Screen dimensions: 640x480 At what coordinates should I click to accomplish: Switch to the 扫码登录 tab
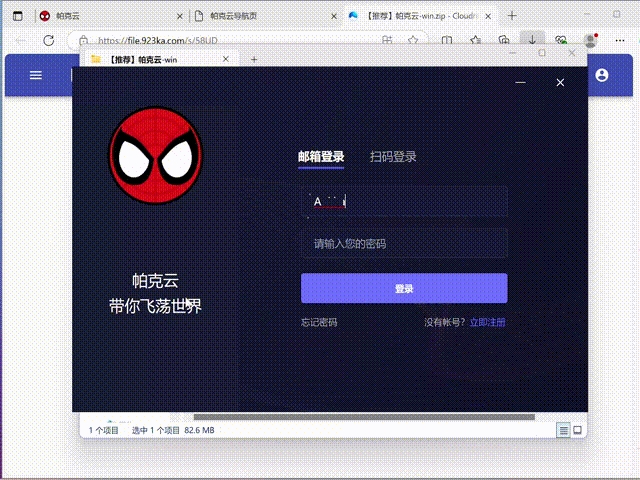(393, 157)
